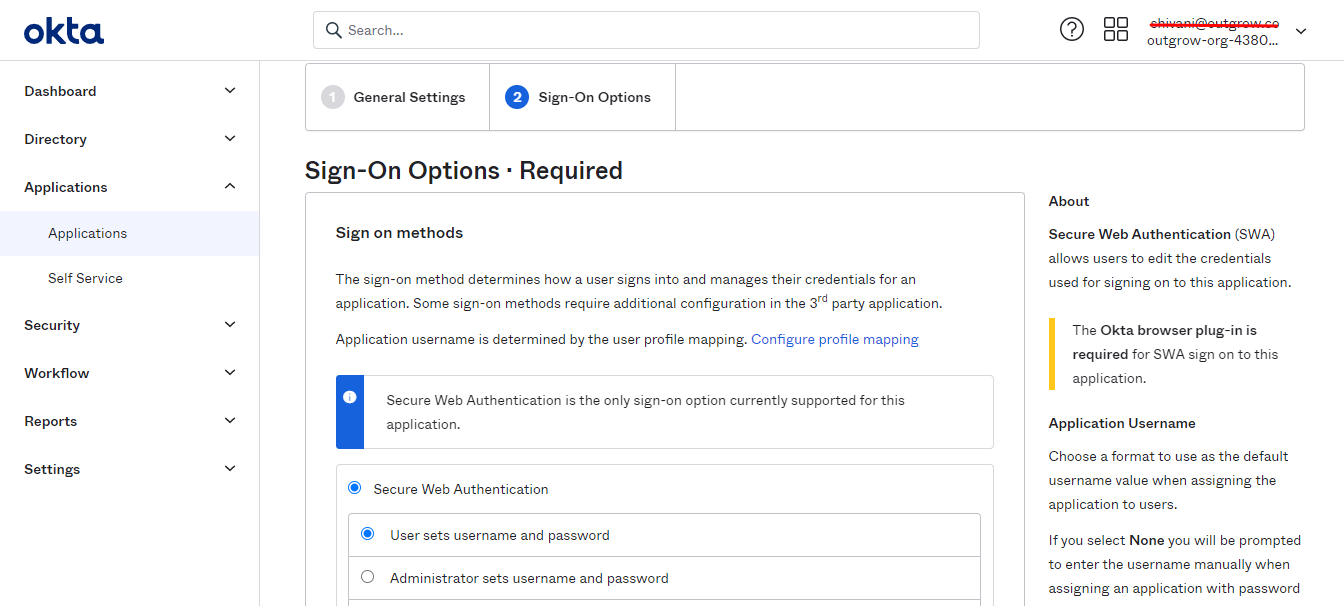Screen dimensions: 1344x606
Task: Click the account org name text
Action: [1212, 41]
